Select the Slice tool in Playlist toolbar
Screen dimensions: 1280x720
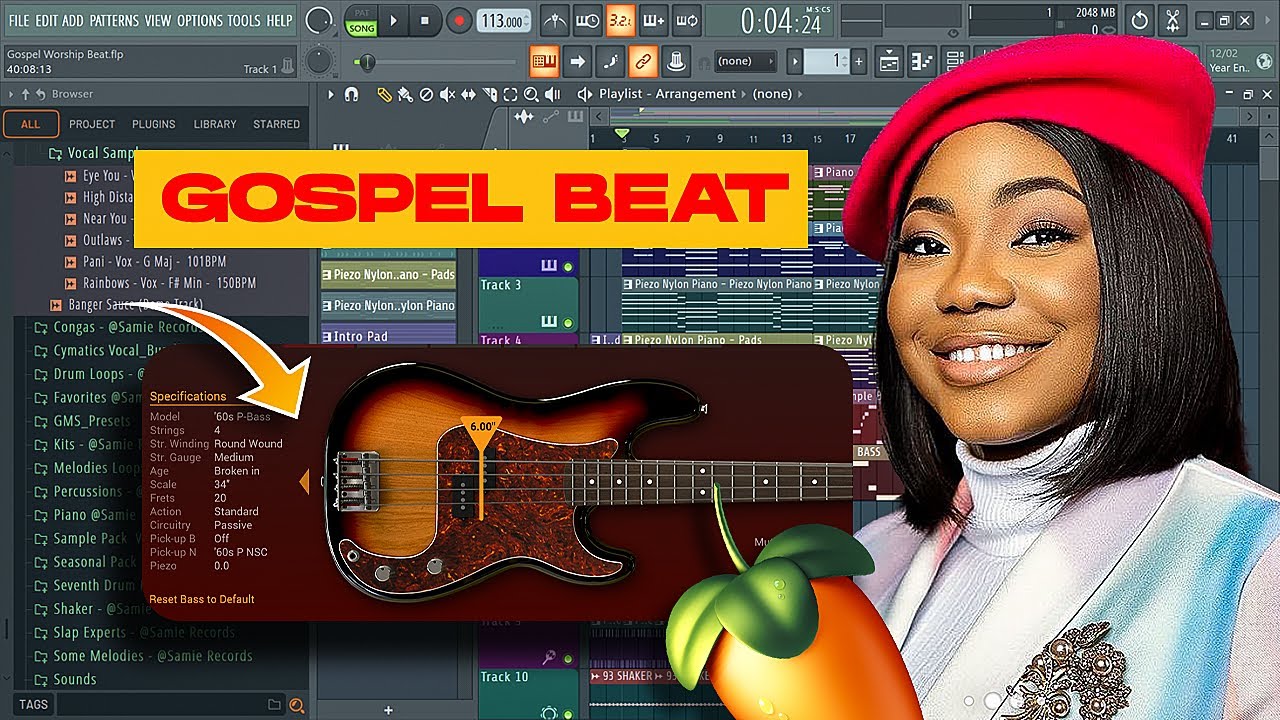pos(489,94)
